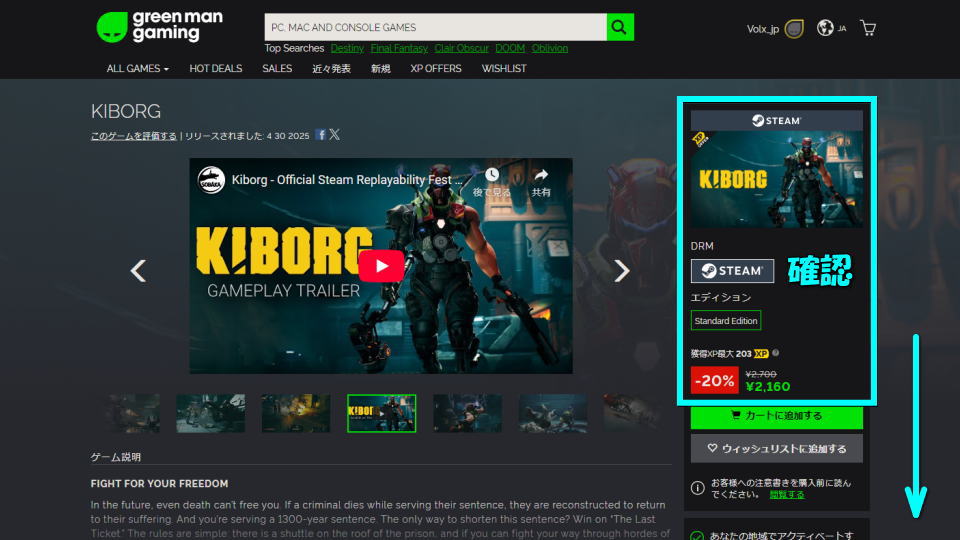Click the カートに追加する button
The height and width of the screenshot is (540, 960).
click(776, 416)
